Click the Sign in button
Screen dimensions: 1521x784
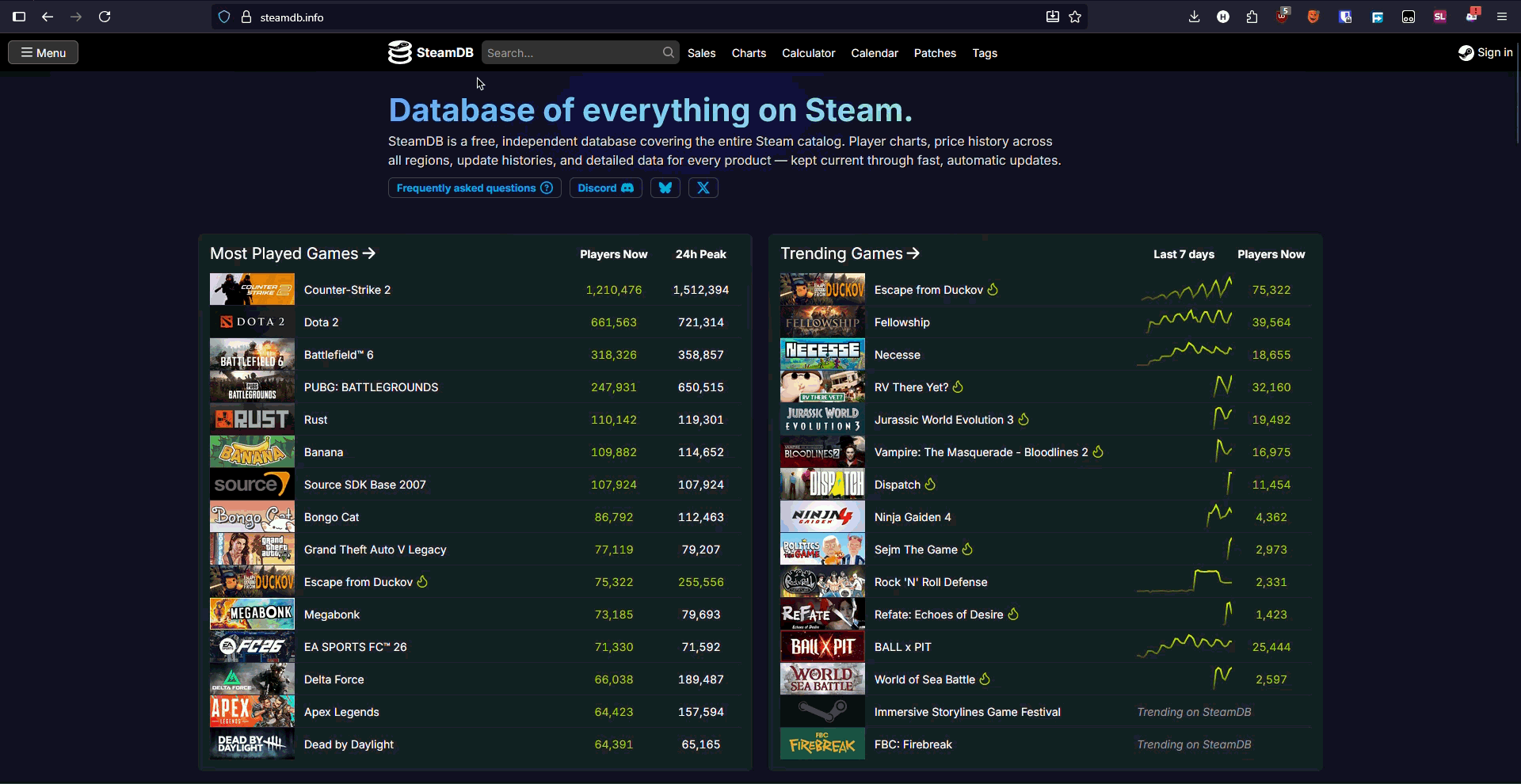(1485, 52)
